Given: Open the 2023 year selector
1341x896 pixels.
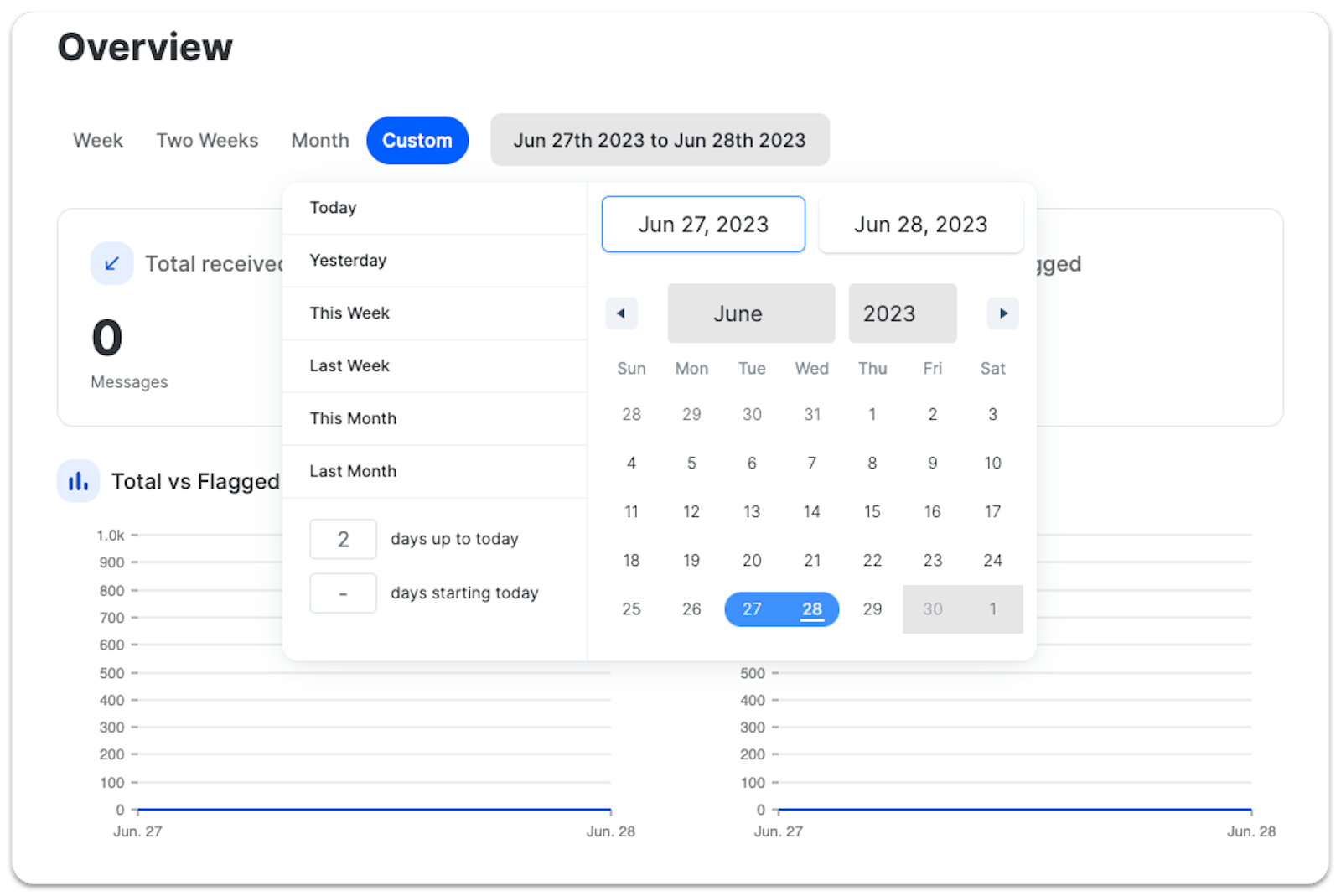Looking at the screenshot, I should [x=902, y=313].
